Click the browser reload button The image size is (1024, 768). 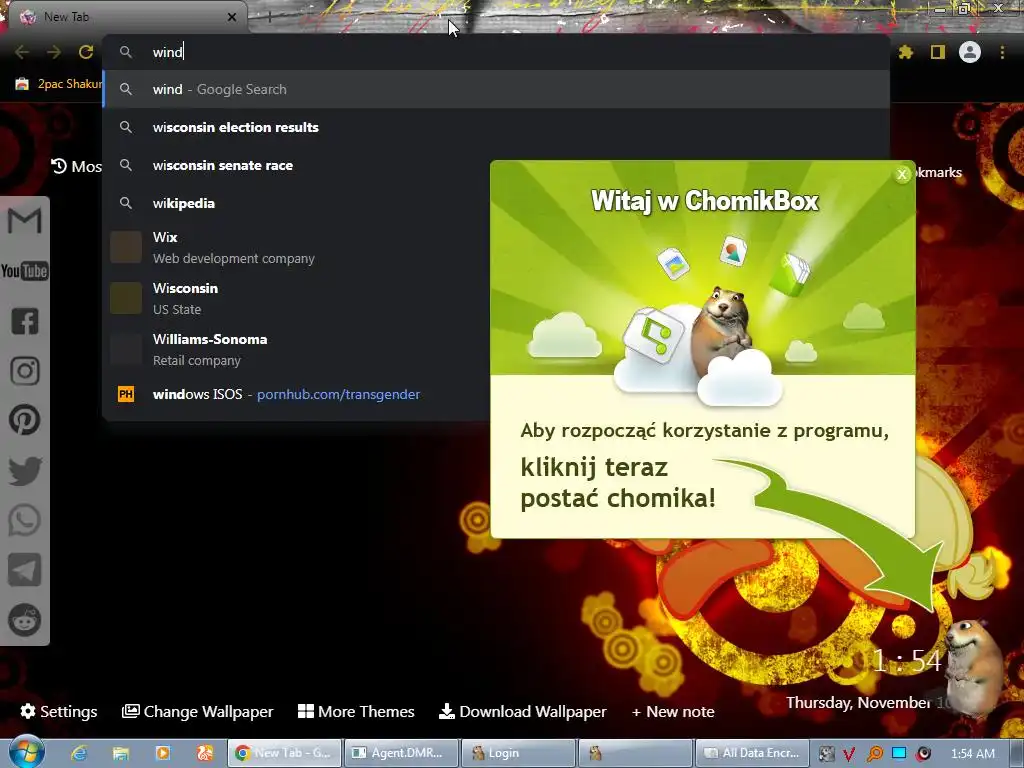(86, 52)
